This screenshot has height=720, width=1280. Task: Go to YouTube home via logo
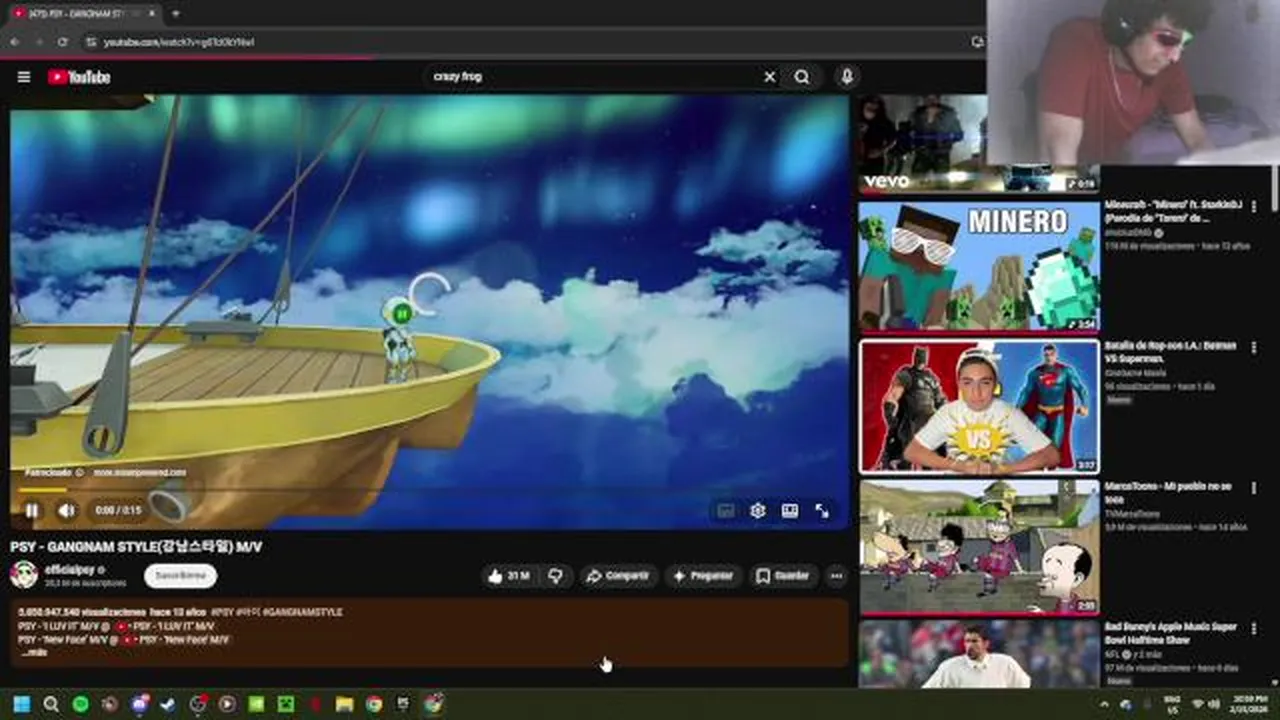tap(79, 77)
